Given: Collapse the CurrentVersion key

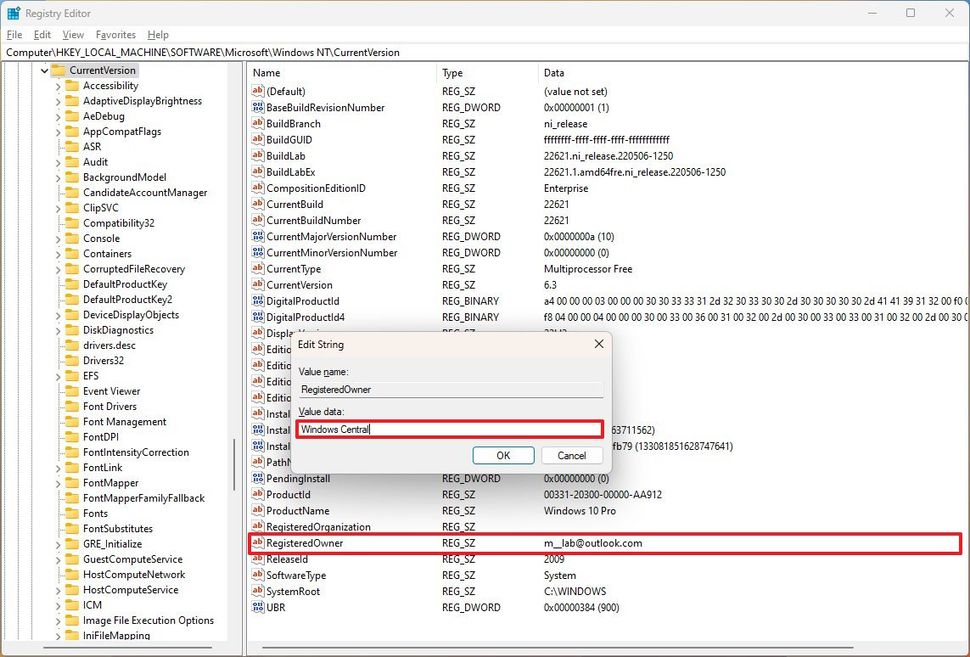Looking at the screenshot, I should [x=44, y=70].
